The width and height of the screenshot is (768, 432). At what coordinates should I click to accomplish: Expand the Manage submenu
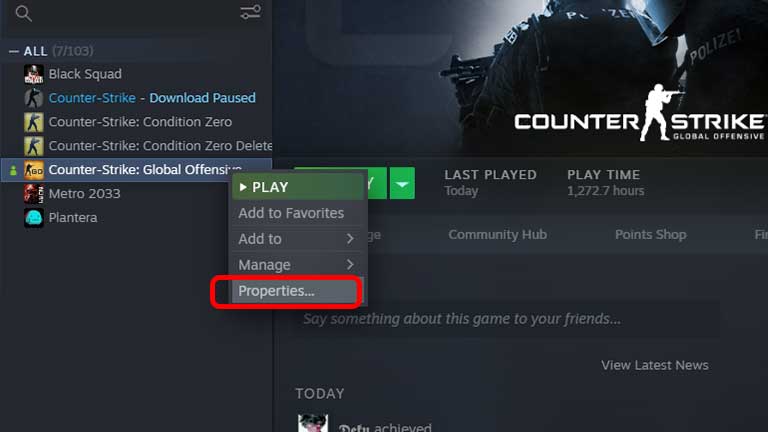pos(298,265)
